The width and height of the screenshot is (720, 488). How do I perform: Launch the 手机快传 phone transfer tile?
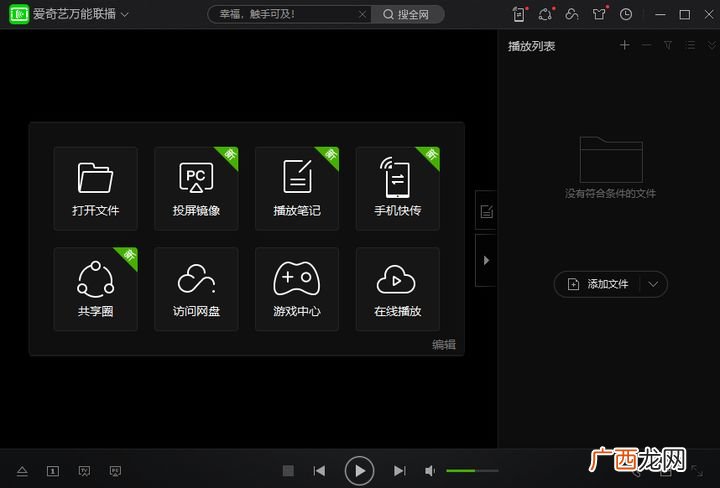pos(398,189)
